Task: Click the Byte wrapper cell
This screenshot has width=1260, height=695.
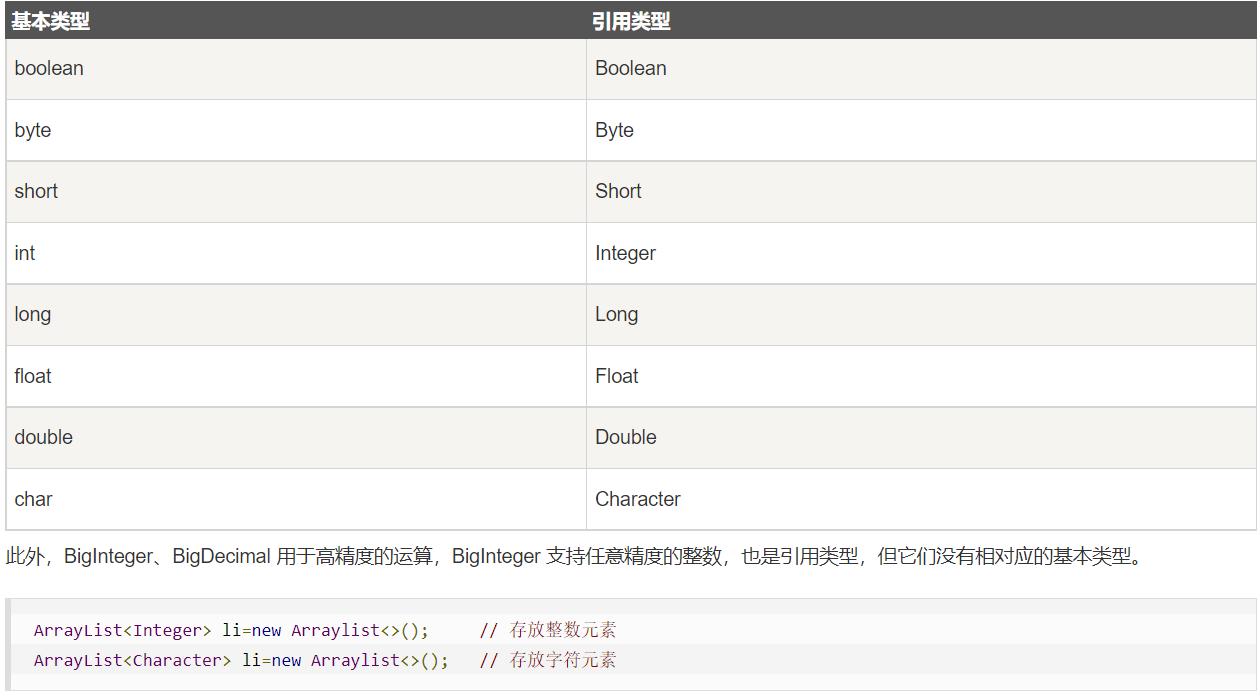Action: point(613,130)
